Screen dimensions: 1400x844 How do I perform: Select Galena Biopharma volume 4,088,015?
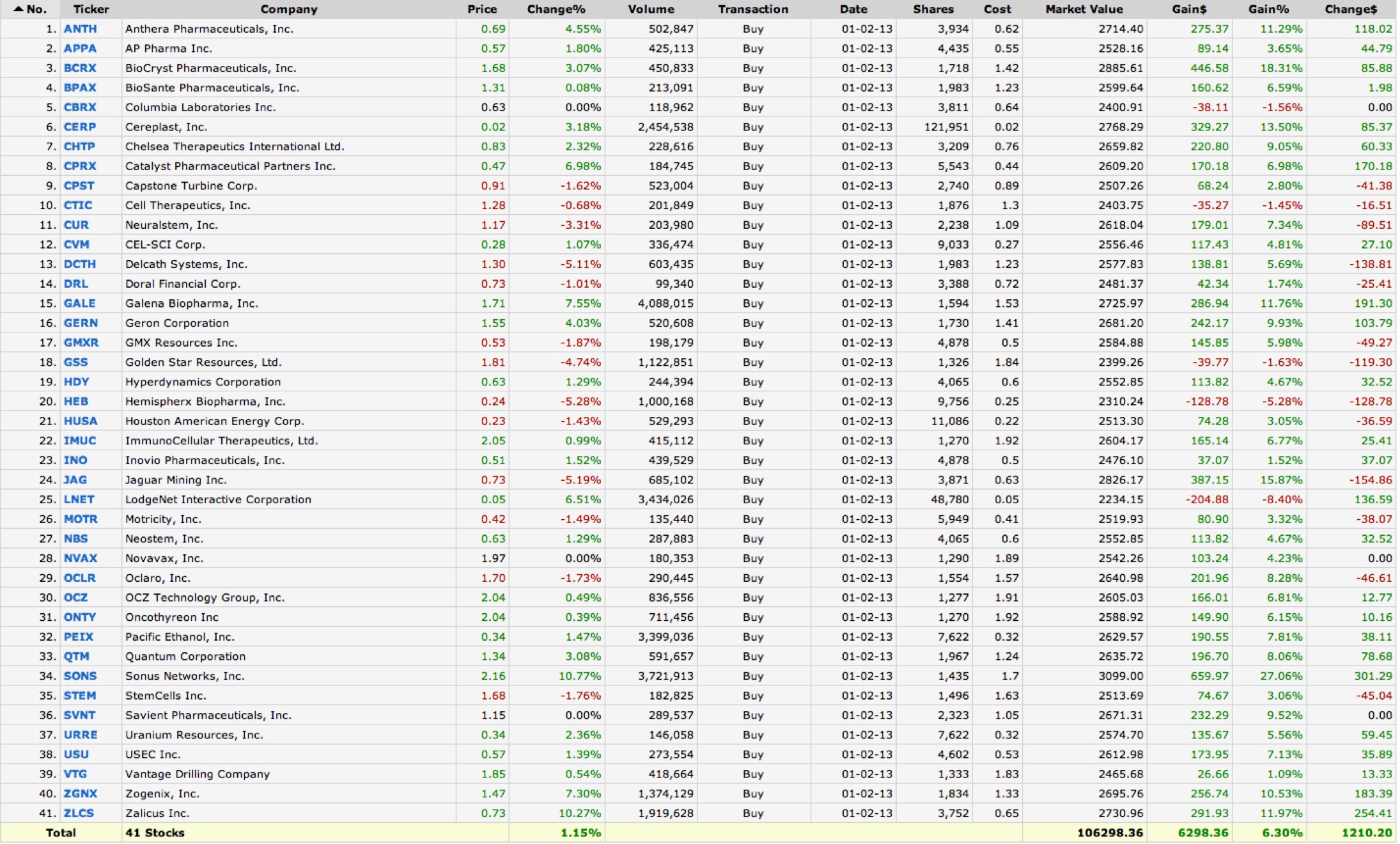(651, 303)
